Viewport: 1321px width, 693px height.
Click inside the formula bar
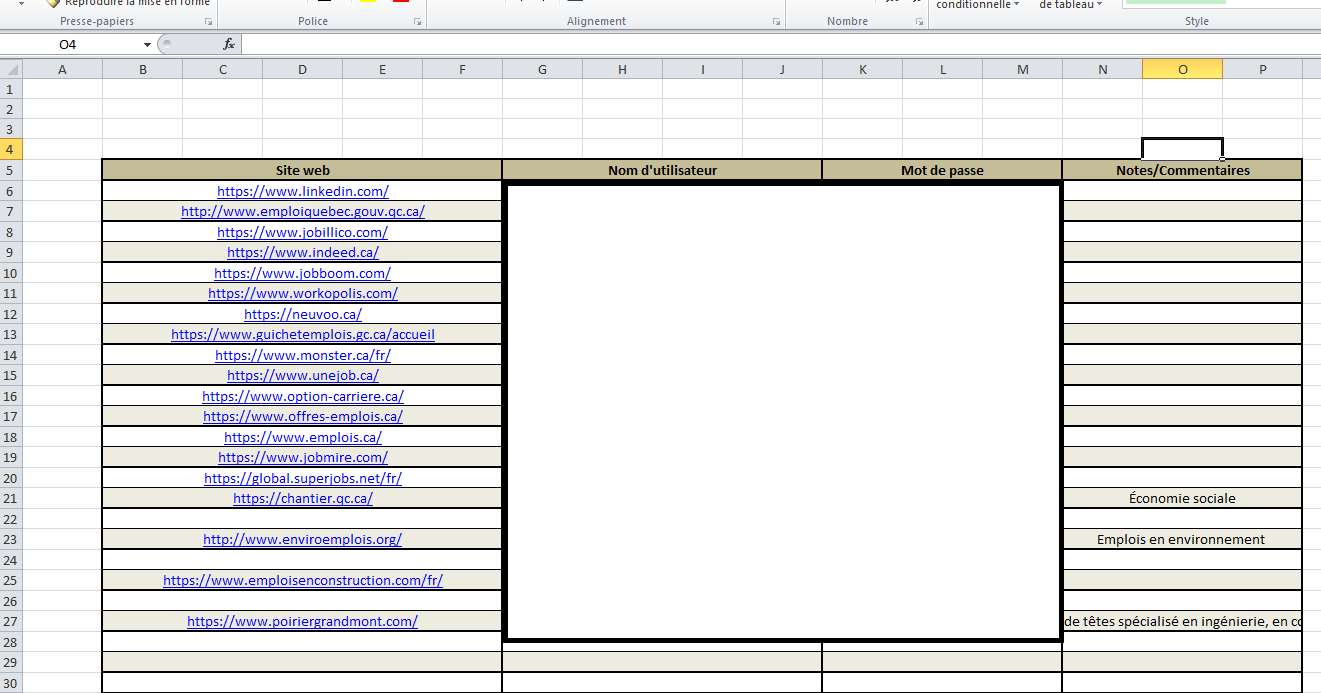780,44
